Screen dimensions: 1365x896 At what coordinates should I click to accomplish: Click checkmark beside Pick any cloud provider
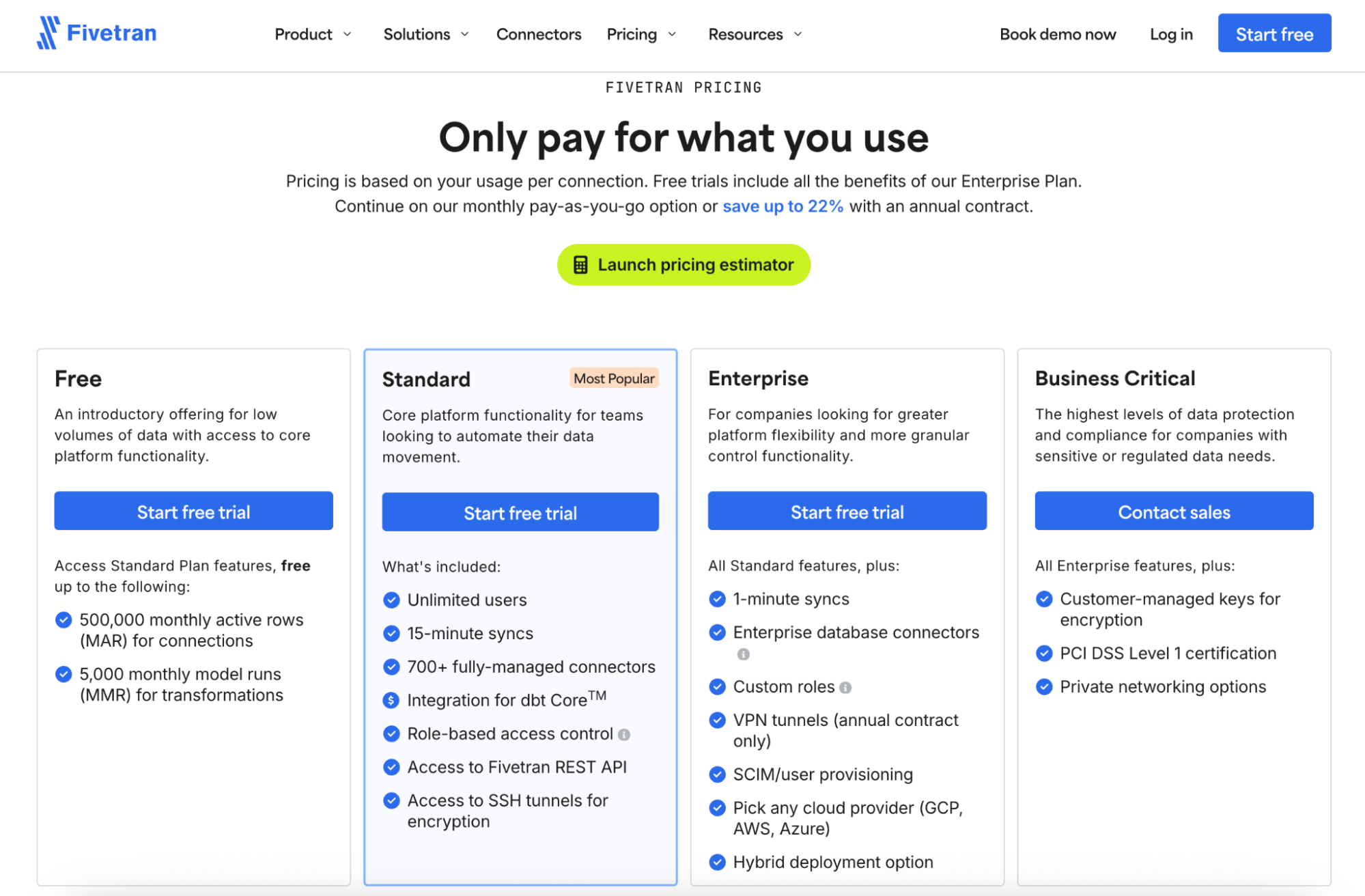click(717, 808)
